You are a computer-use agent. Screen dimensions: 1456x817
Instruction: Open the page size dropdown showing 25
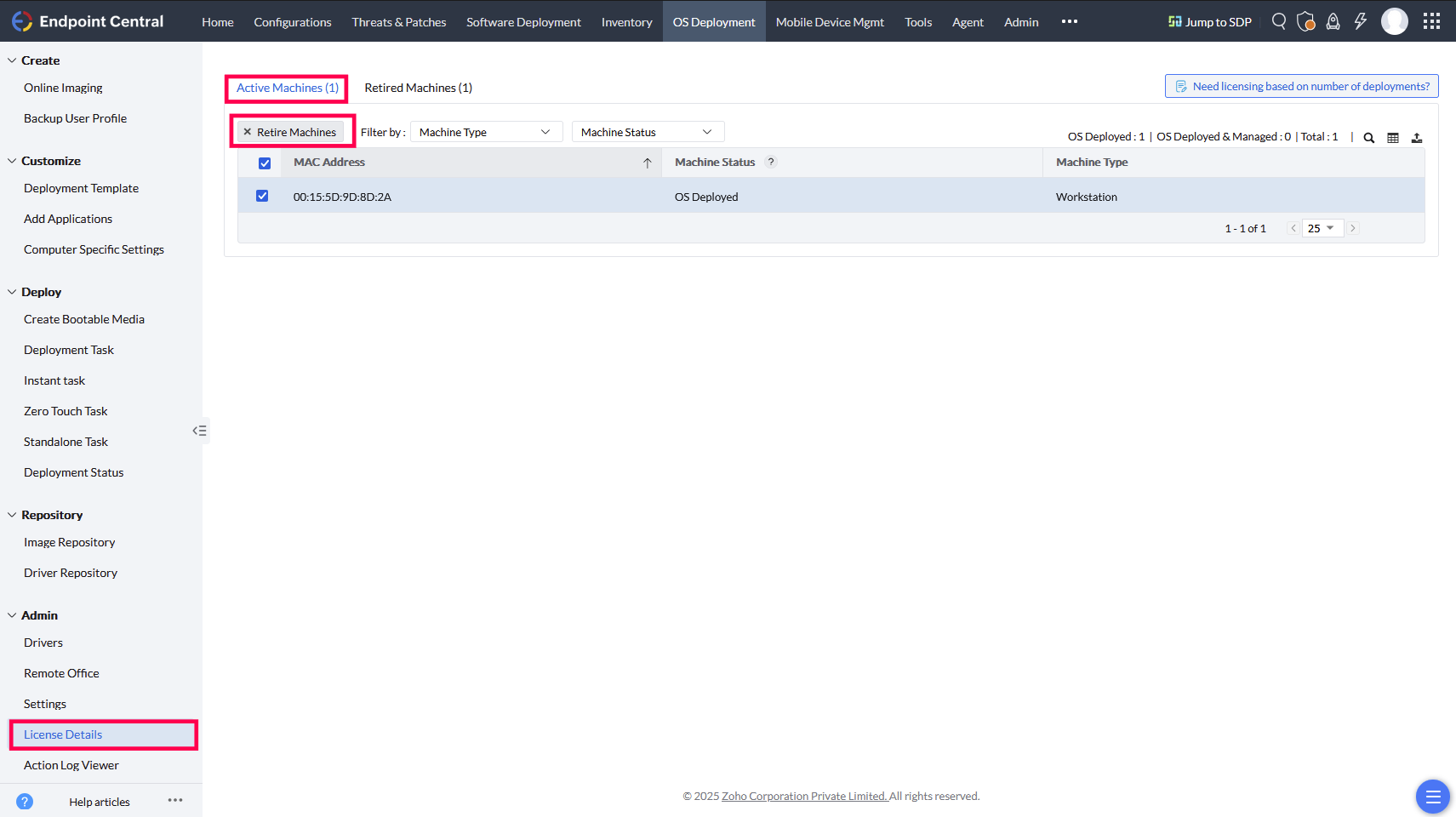click(x=1322, y=228)
